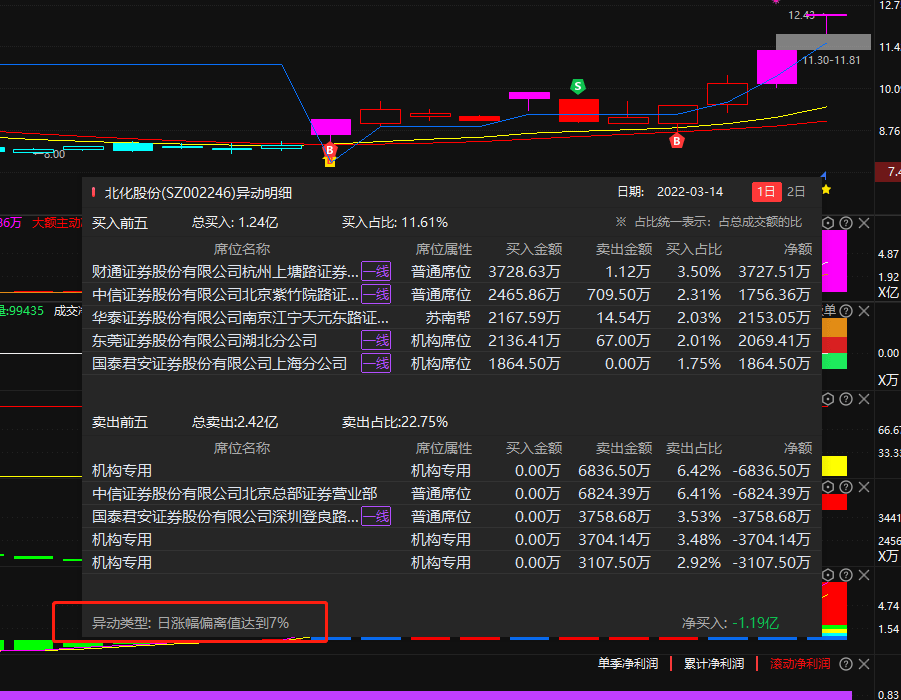Viewport: 901px width, 700px height.
Task: Click the help icon on the 大单 panel
Action: point(845,311)
